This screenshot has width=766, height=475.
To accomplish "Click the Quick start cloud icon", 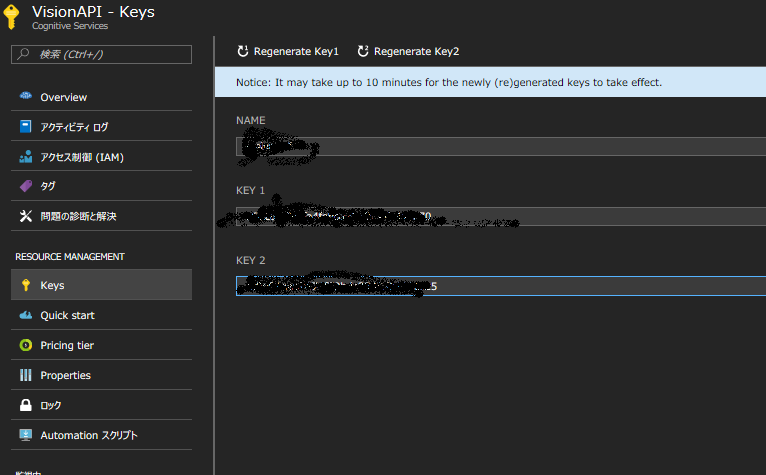I will tap(25, 315).
